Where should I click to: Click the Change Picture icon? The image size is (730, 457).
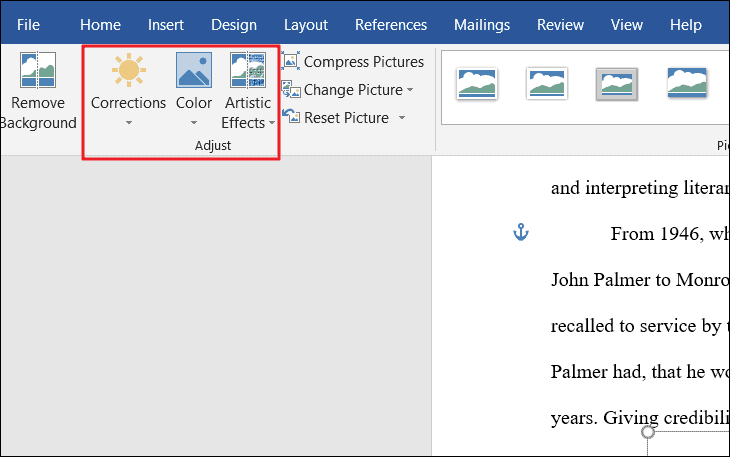[x=291, y=90]
